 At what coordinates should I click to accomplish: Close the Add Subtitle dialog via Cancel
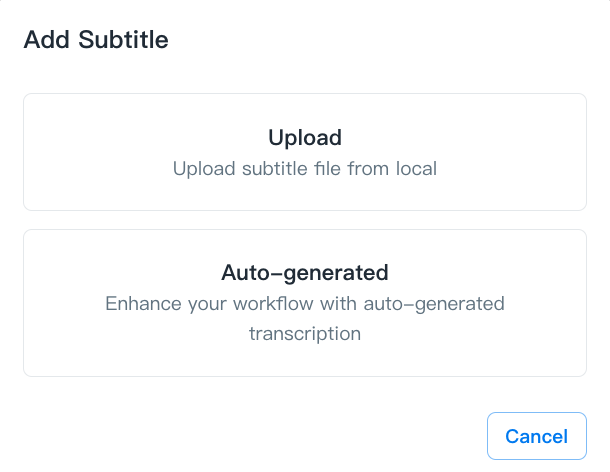536,436
